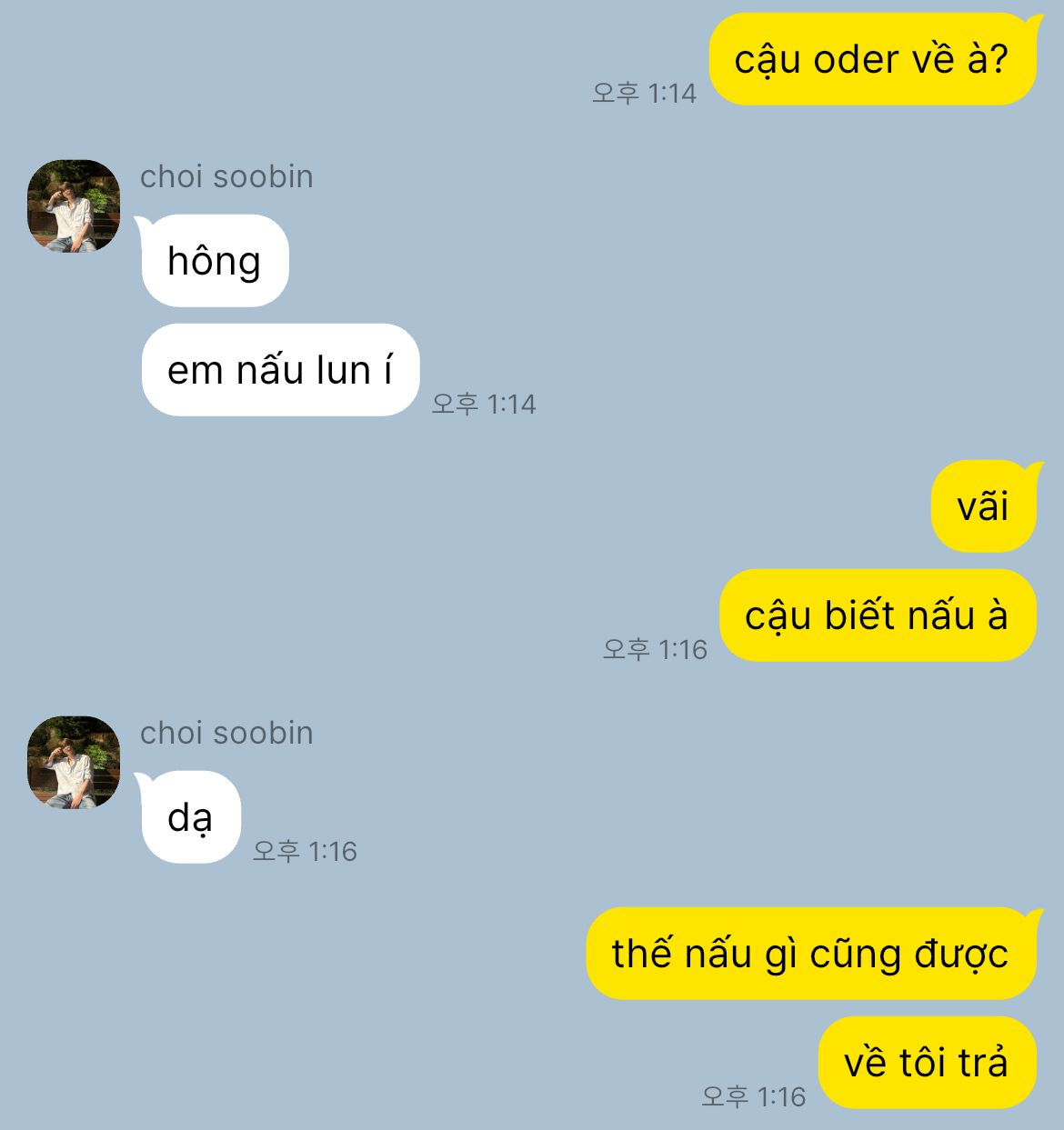The height and width of the screenshot is (1130, 1064).
Task: Click the 1:16 timestamp beside 'về tôi trả'
Action: [754, 1096]
